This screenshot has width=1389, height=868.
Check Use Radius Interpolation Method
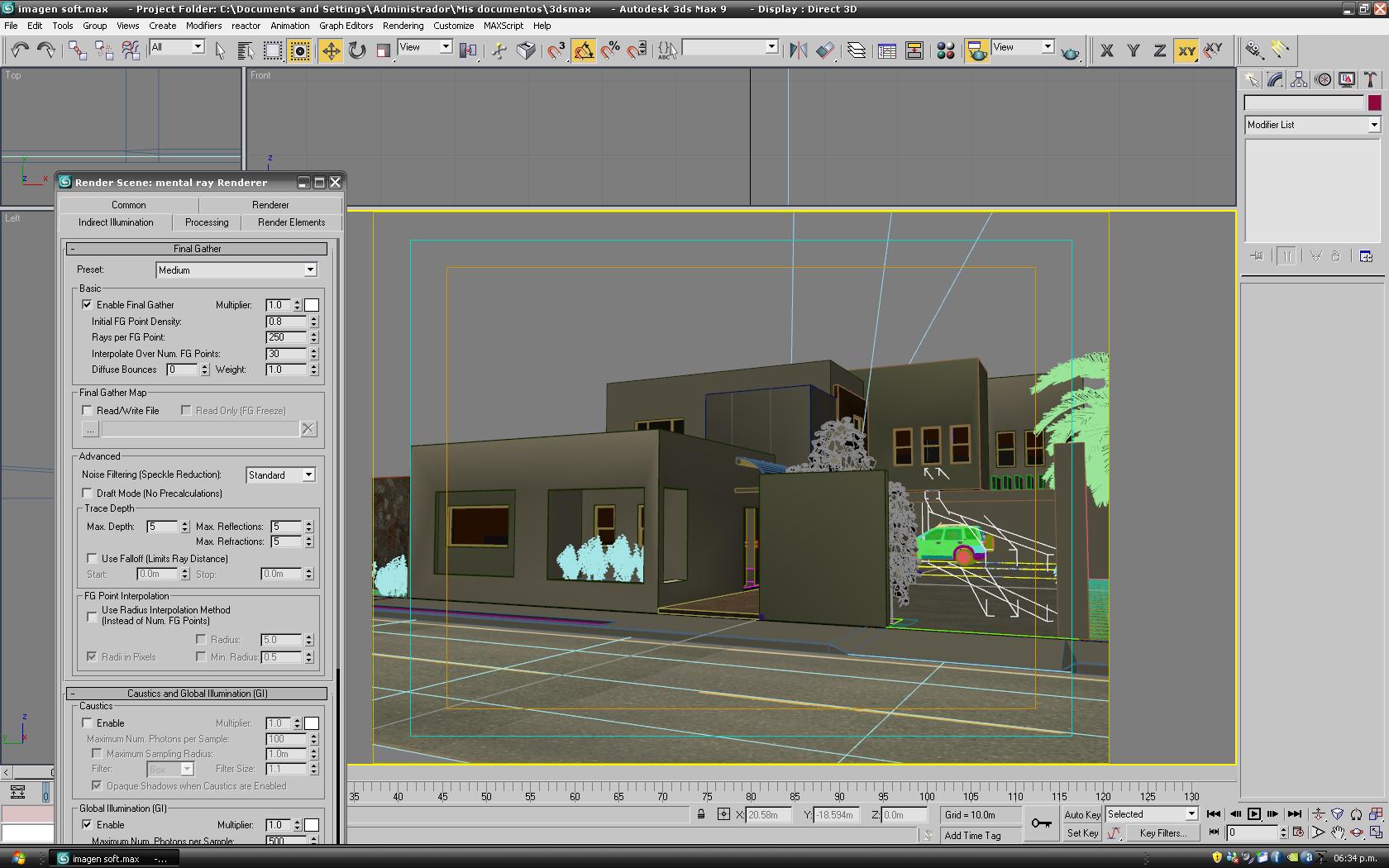point(92,616)
